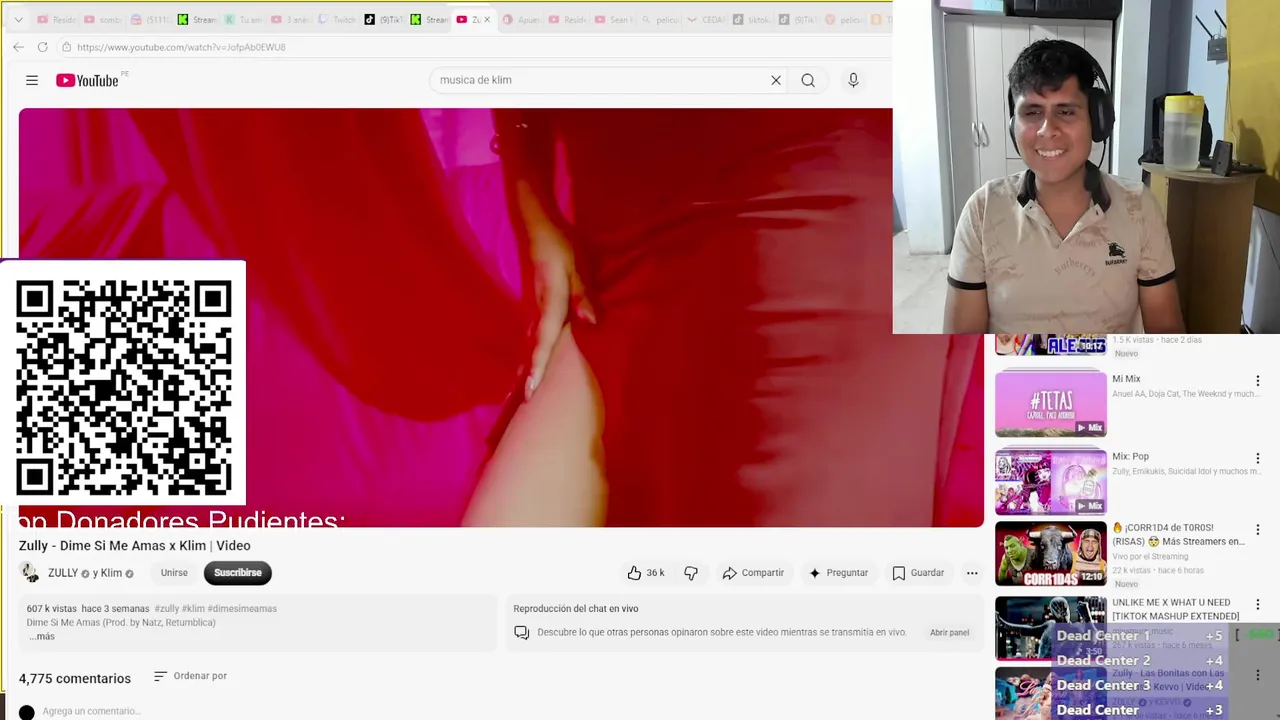
Task: Run search with magnifying glass button
Action: 808,80
